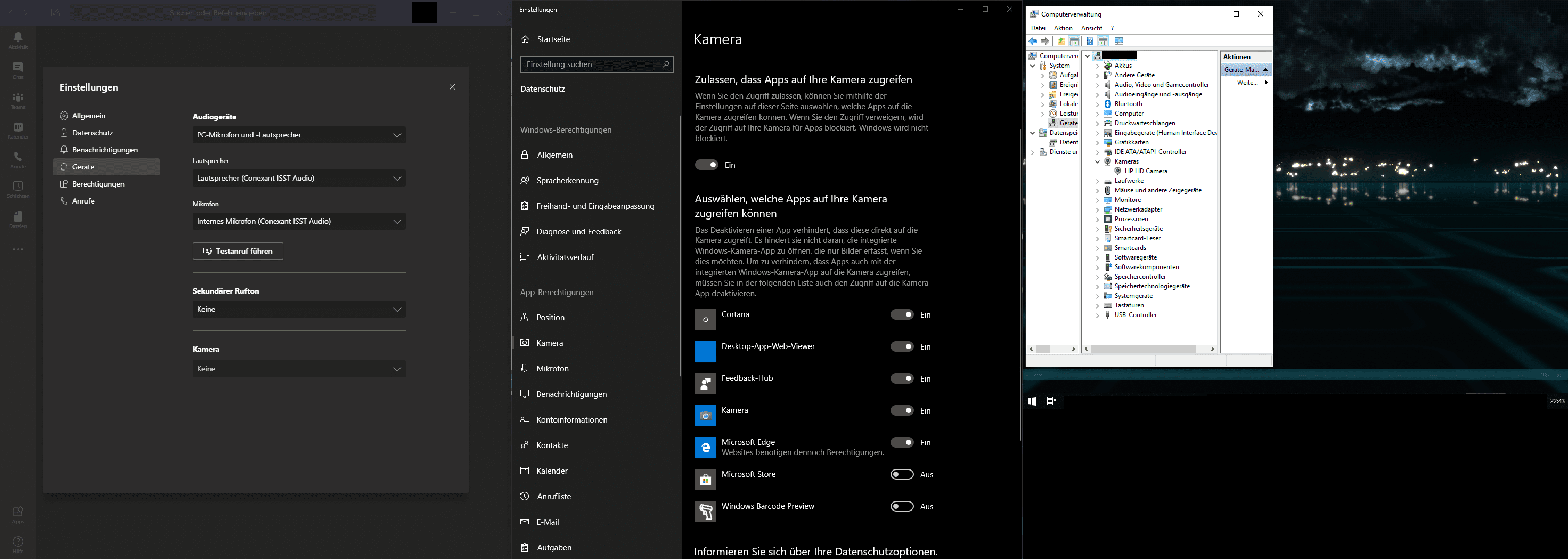Image resolution: width=1568 pixels, height=559 pixels.
Task: Turn off camera access for apps main toggle
Action: tap(707, 165)
